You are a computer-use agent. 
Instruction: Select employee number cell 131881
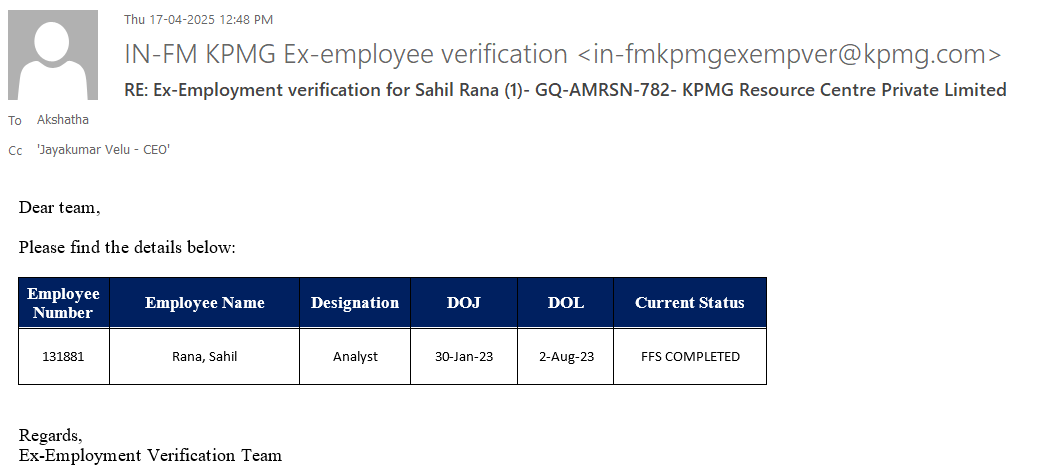pos(64,356)
